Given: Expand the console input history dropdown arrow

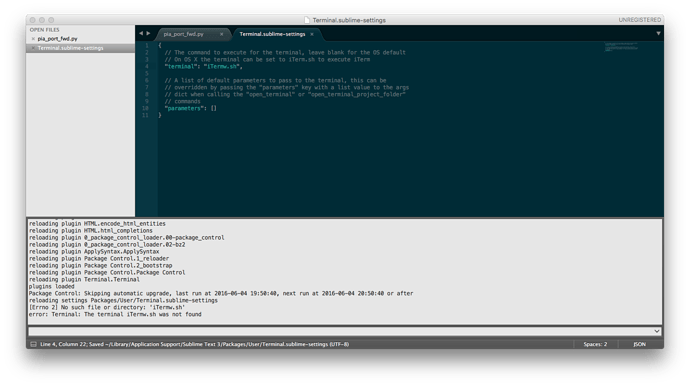Looking at the screenshot, I should click(657, 331).
